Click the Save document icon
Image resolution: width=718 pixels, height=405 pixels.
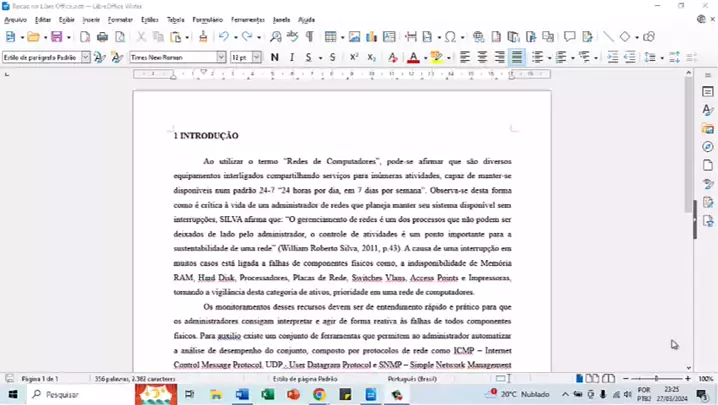[x=56, y=37]
